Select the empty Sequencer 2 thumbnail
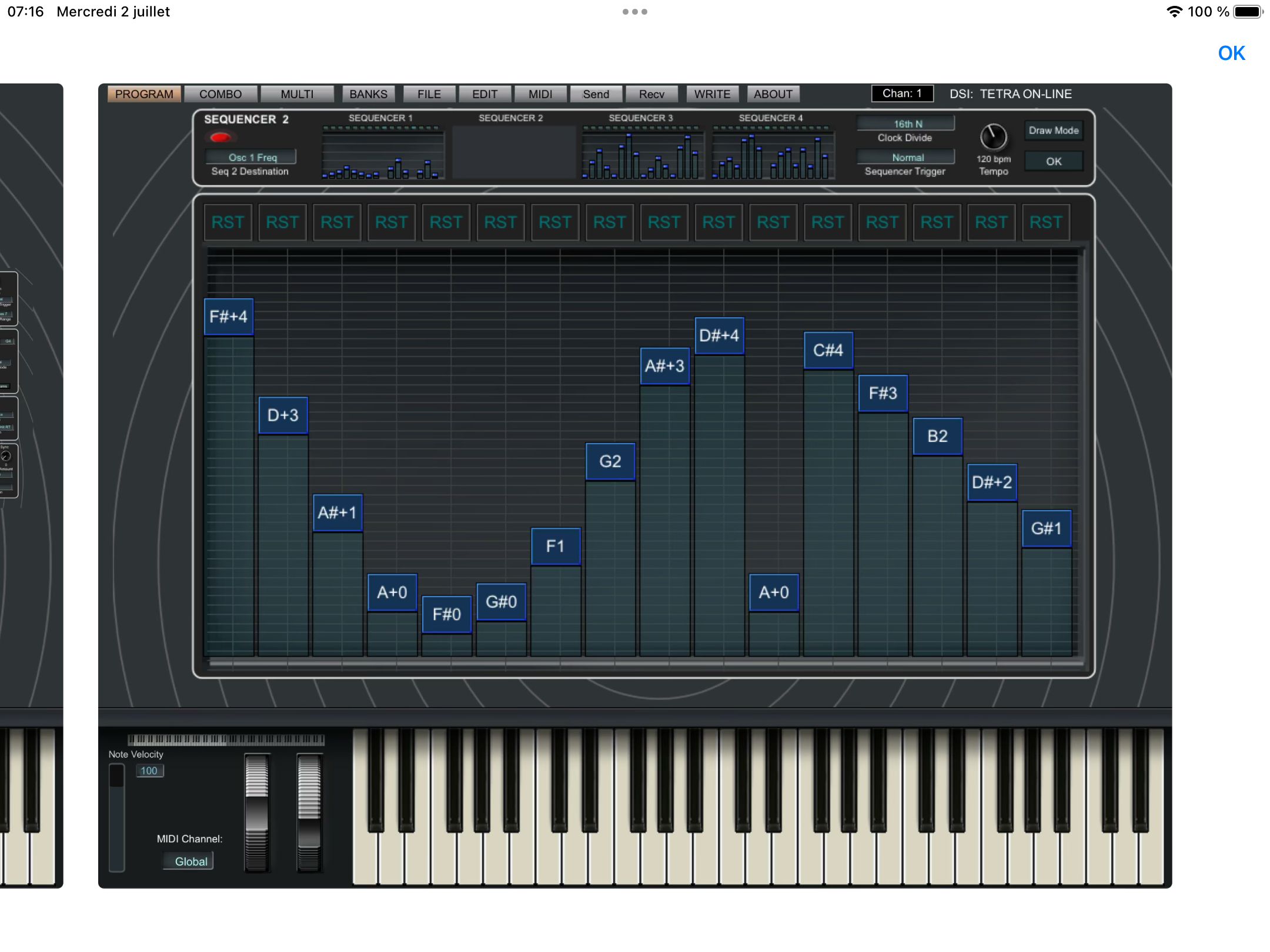This screenshot has width=1270, height=952. 513,152
